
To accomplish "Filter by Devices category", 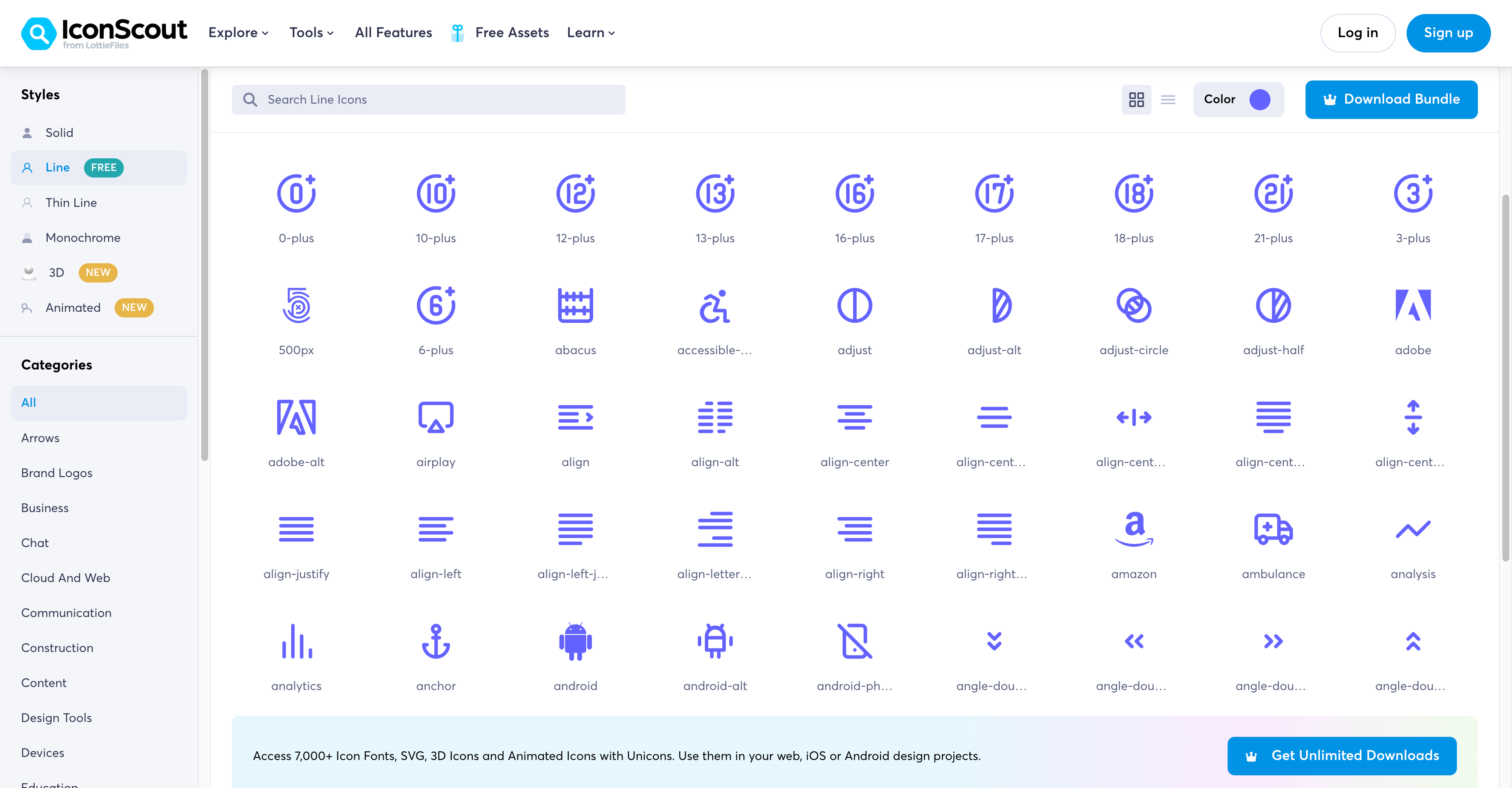I will (x=98, y=753).
